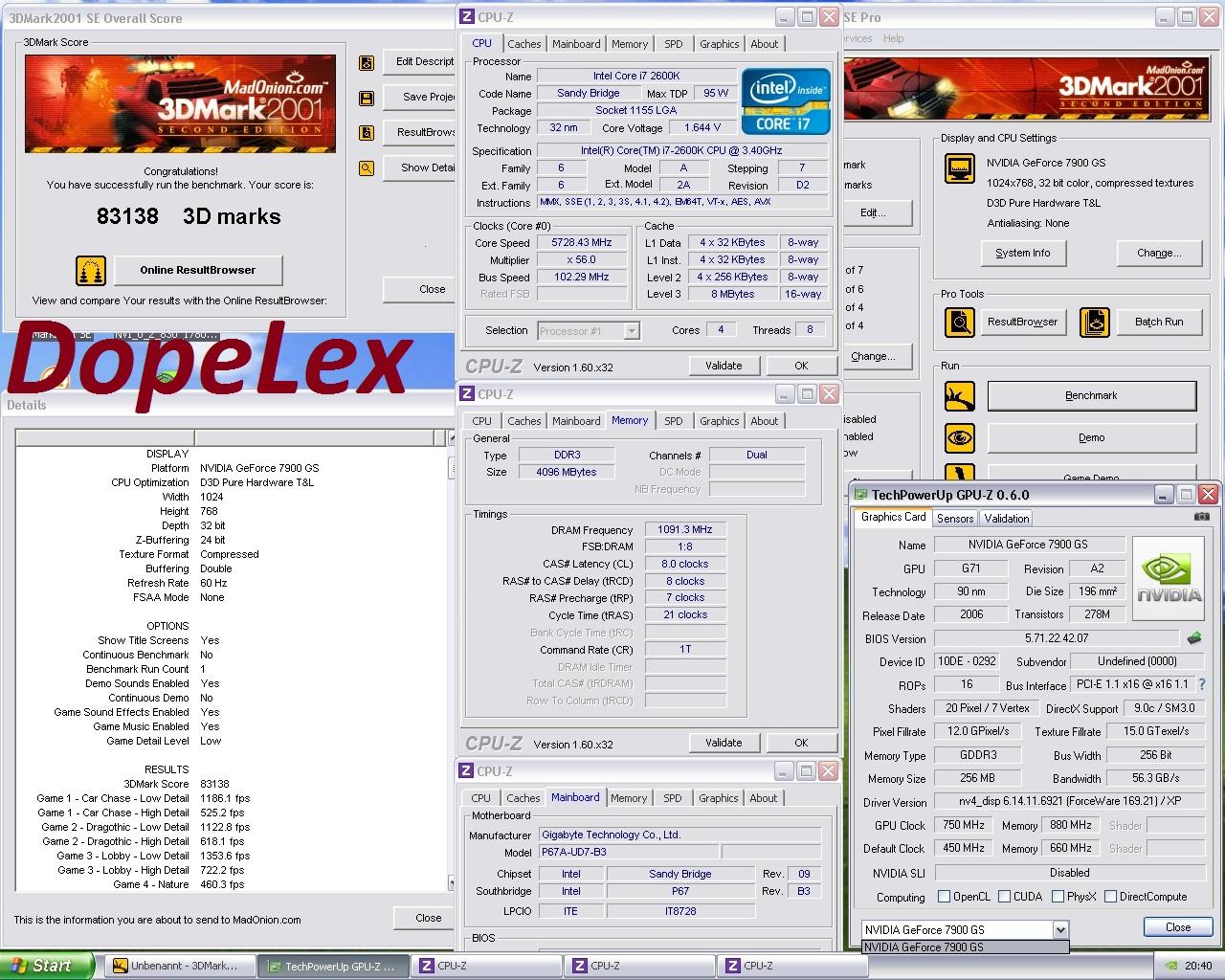Click Validate in the top CPU-Z window
The image size is (1225, 980).
tap(724, 366)
